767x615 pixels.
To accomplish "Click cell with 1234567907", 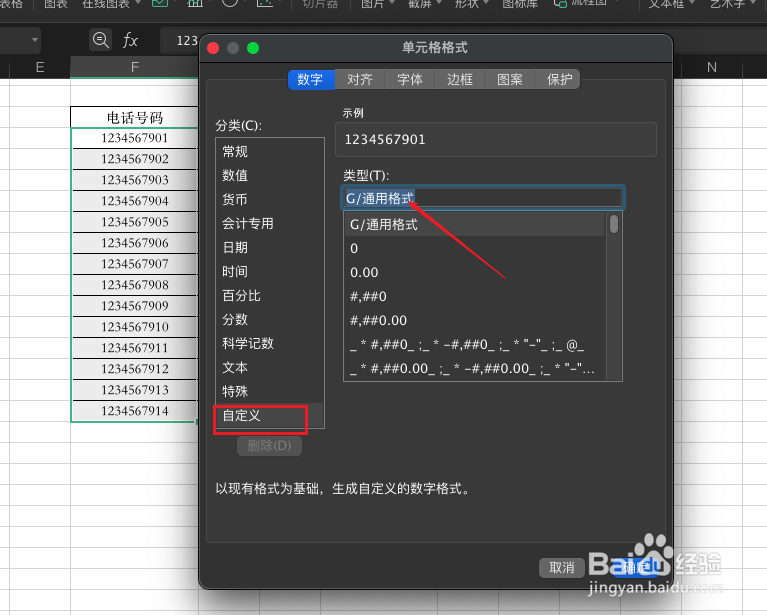I will click(x=135, y=264).
